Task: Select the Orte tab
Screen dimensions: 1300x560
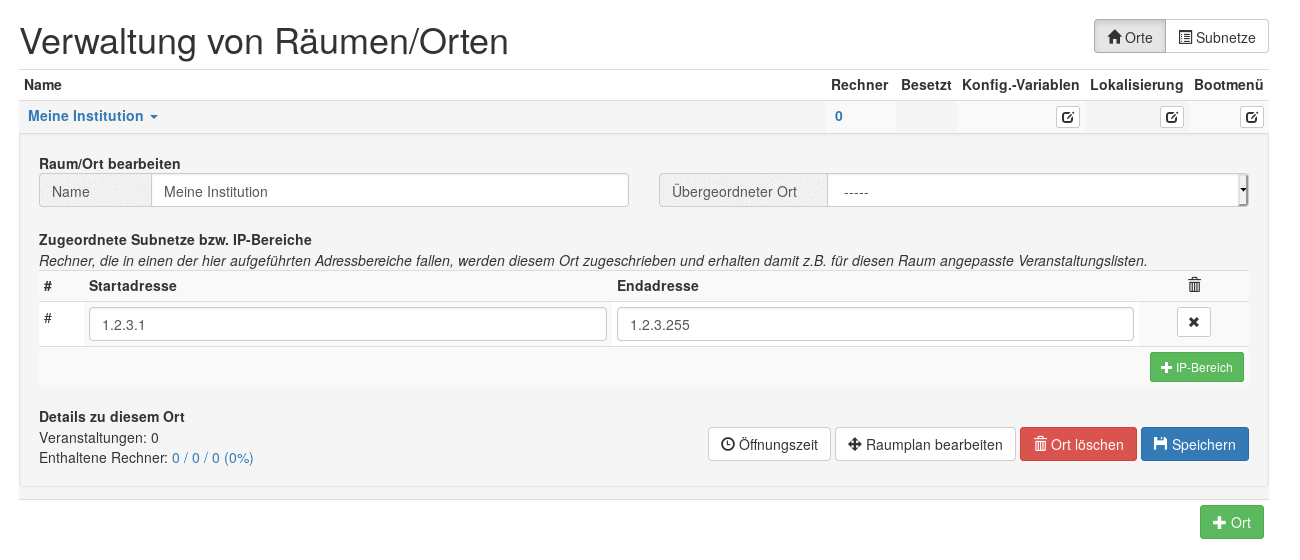Action: tap(1130, 37)
